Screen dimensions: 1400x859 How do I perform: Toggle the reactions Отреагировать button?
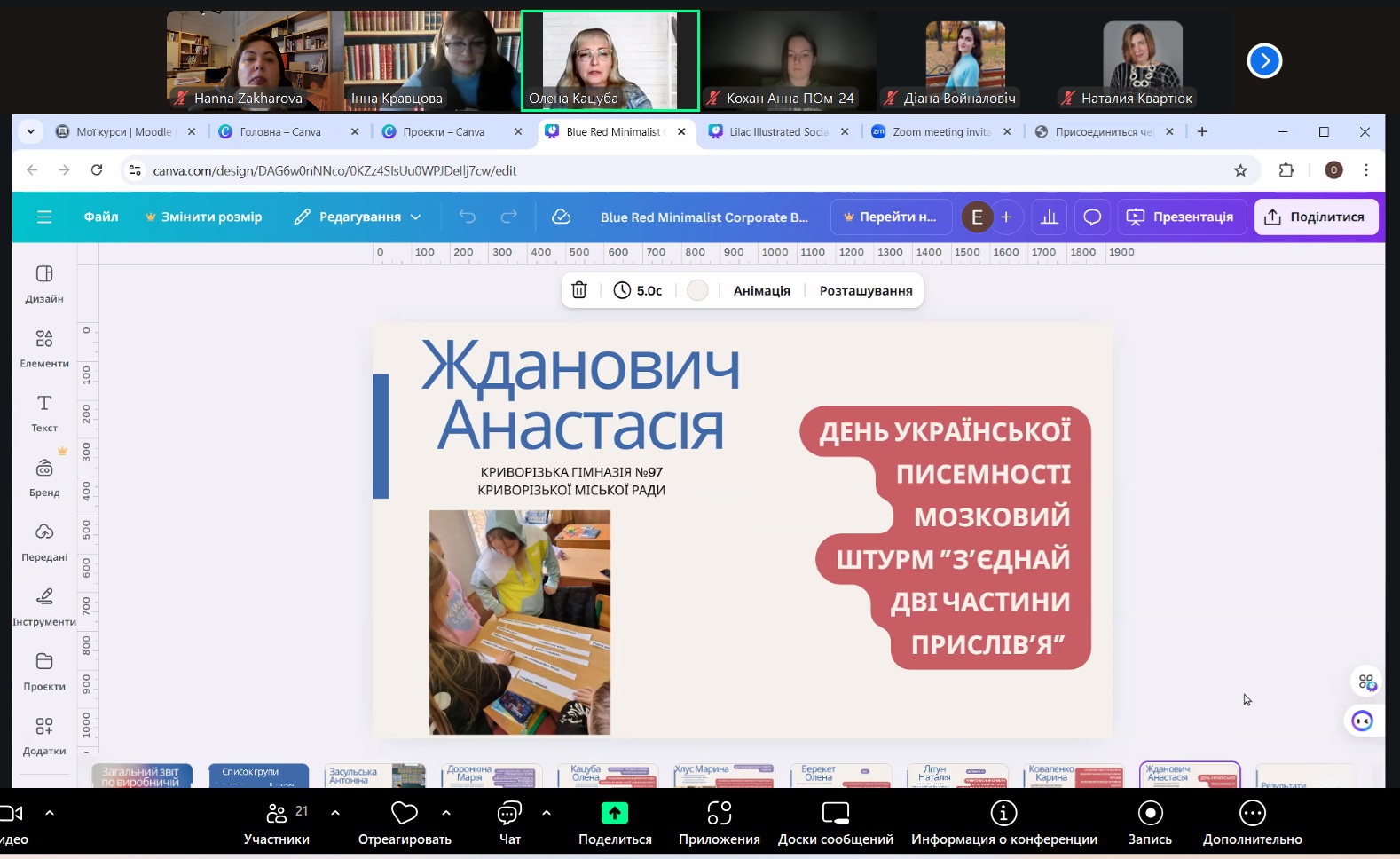(405, 823)
